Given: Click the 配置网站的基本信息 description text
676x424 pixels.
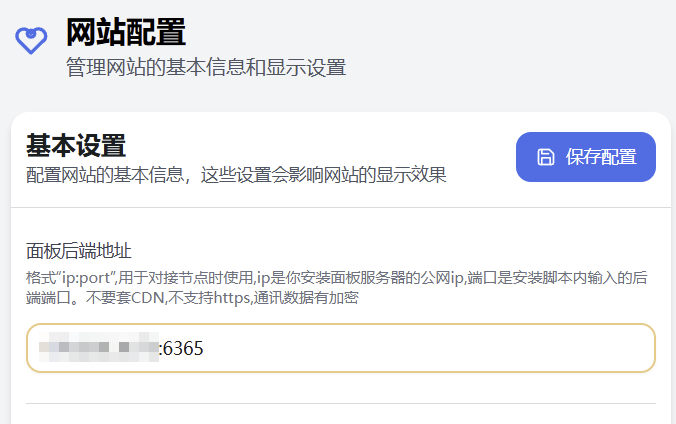Looking at the screenshot, I should (x=235, y=175).
